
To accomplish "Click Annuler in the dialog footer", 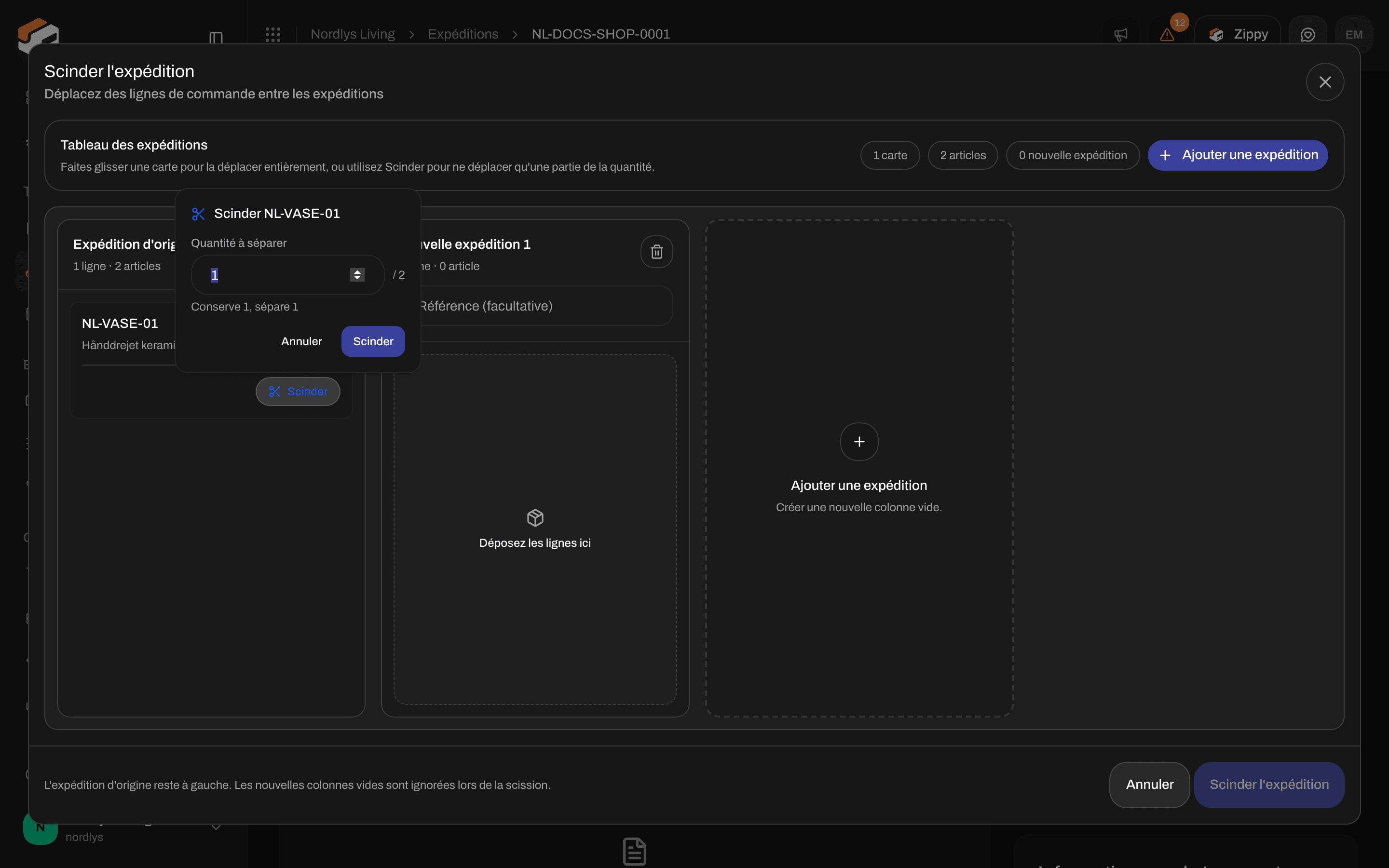I will 1149,785.
